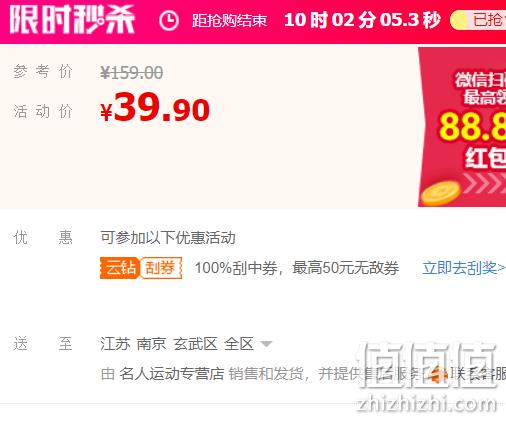Click the chevron arrows on red packet banner
The width and height of the screenshot is (506, 421).
pos(484,183)
